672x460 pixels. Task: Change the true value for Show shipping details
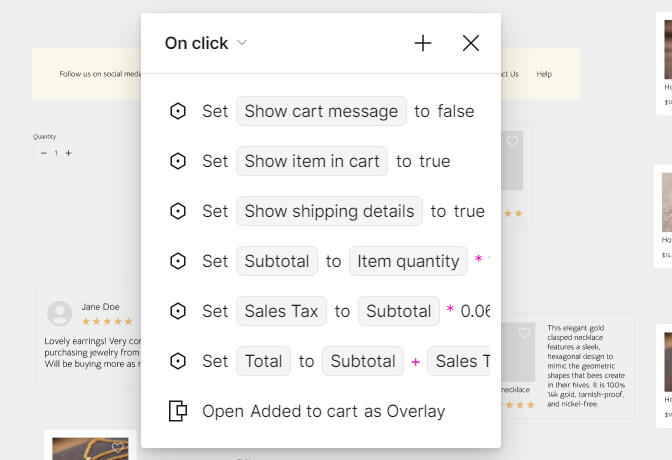click(469, 211)
